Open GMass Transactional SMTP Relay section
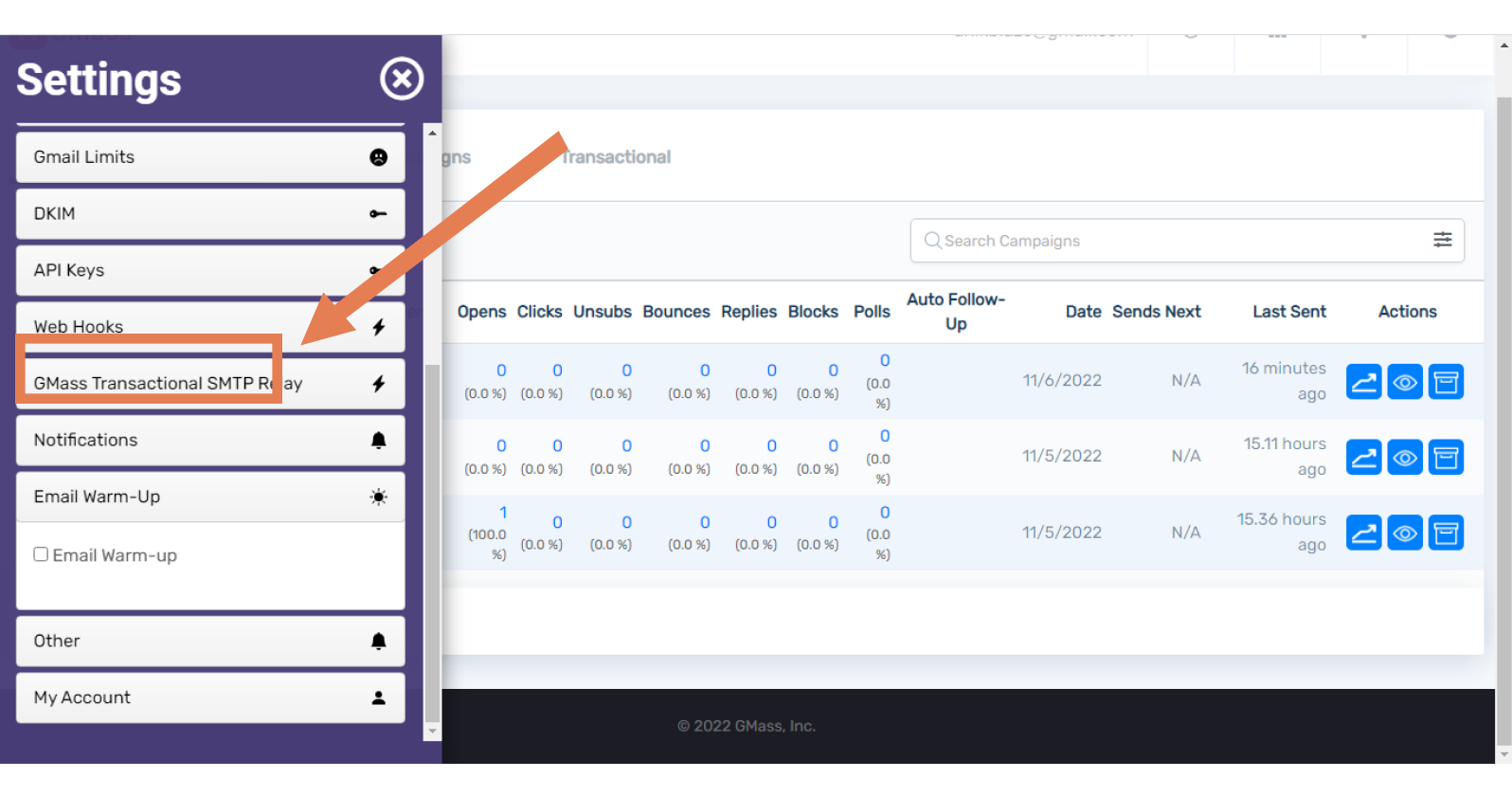 pos(210,384)
